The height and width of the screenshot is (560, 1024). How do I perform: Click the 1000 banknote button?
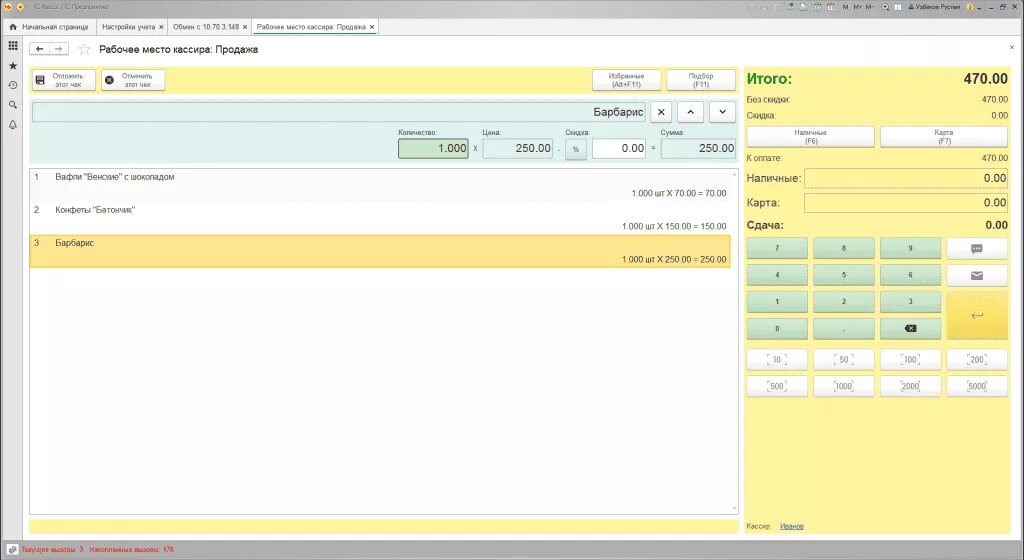(x=844, y=386)
